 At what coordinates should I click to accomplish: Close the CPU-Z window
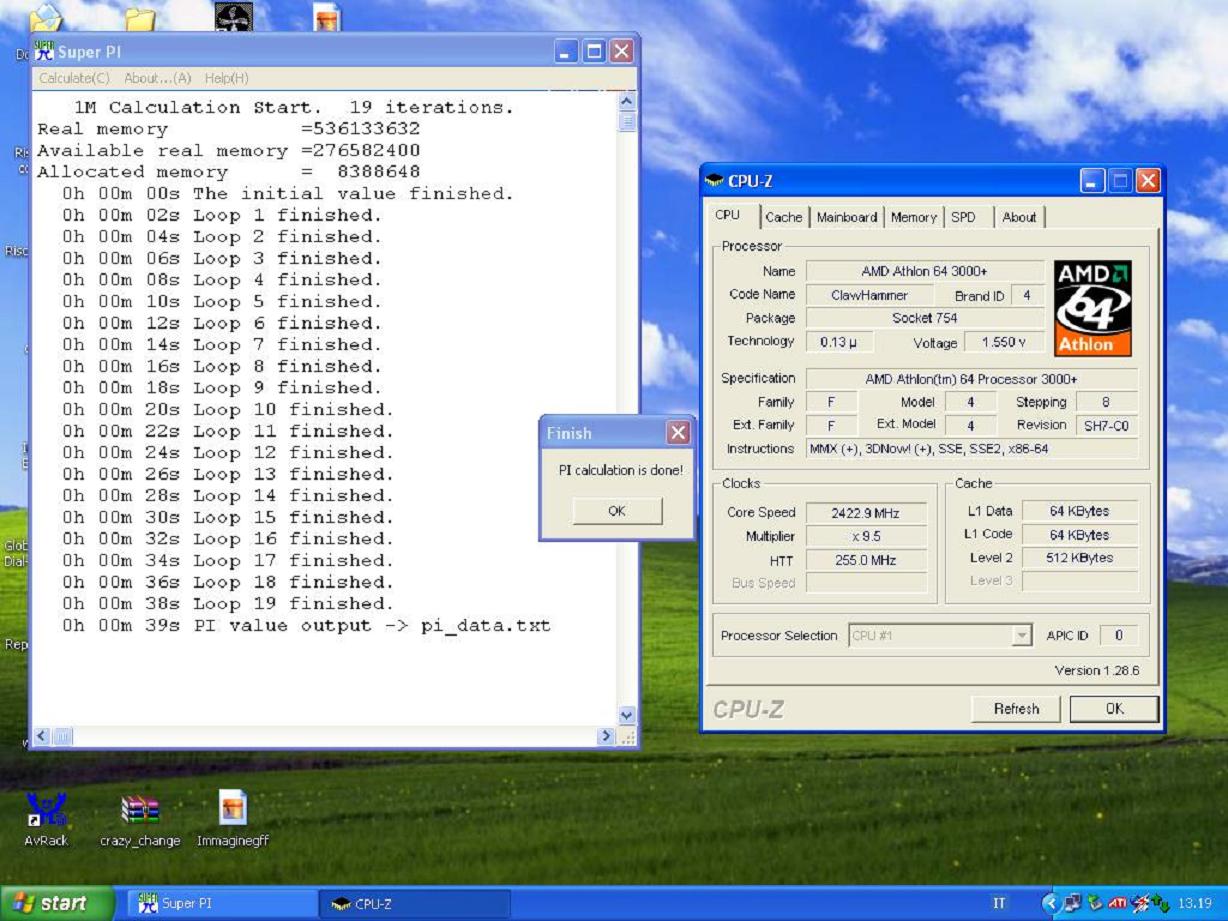1147,181
